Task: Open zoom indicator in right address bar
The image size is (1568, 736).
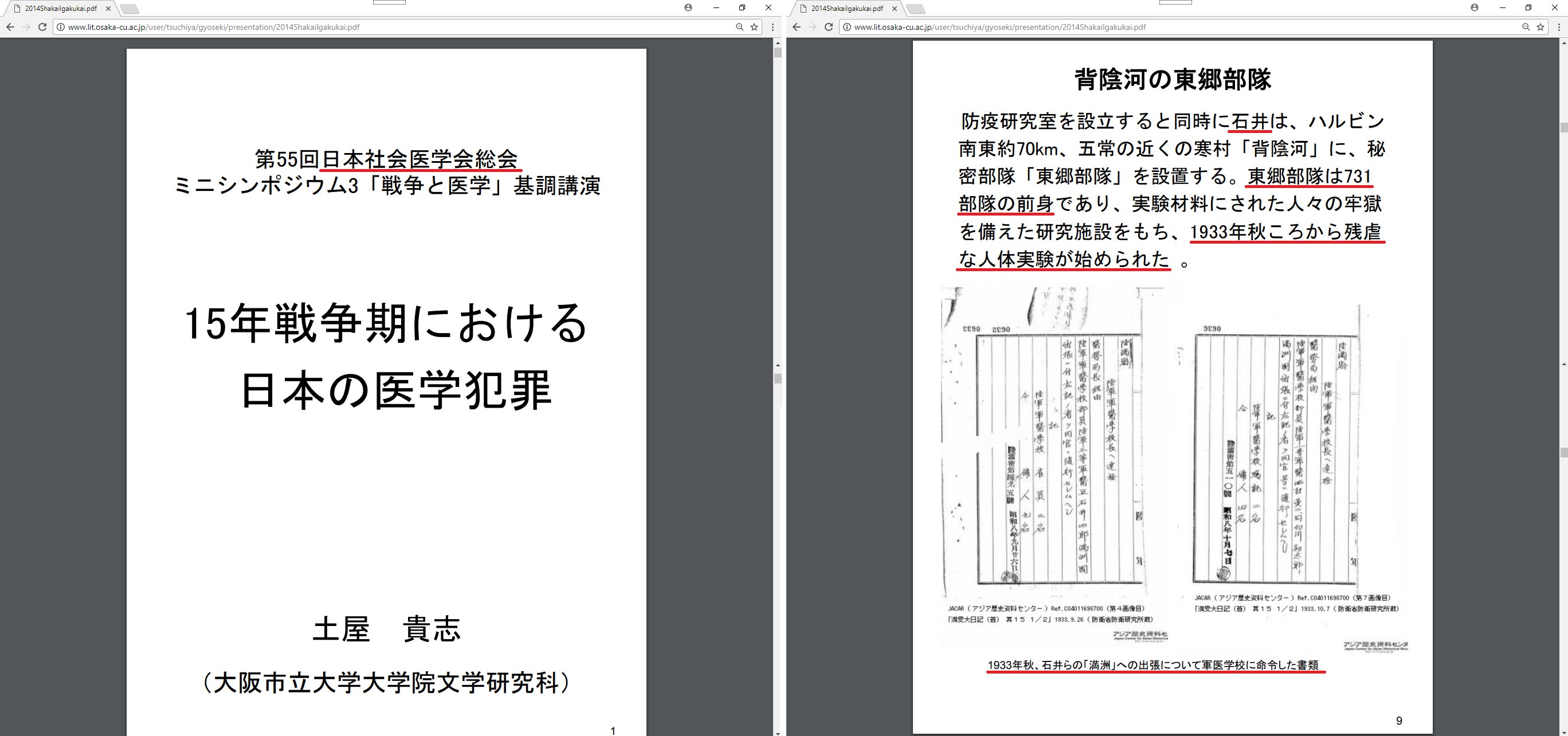Action: pos(1526,27)
